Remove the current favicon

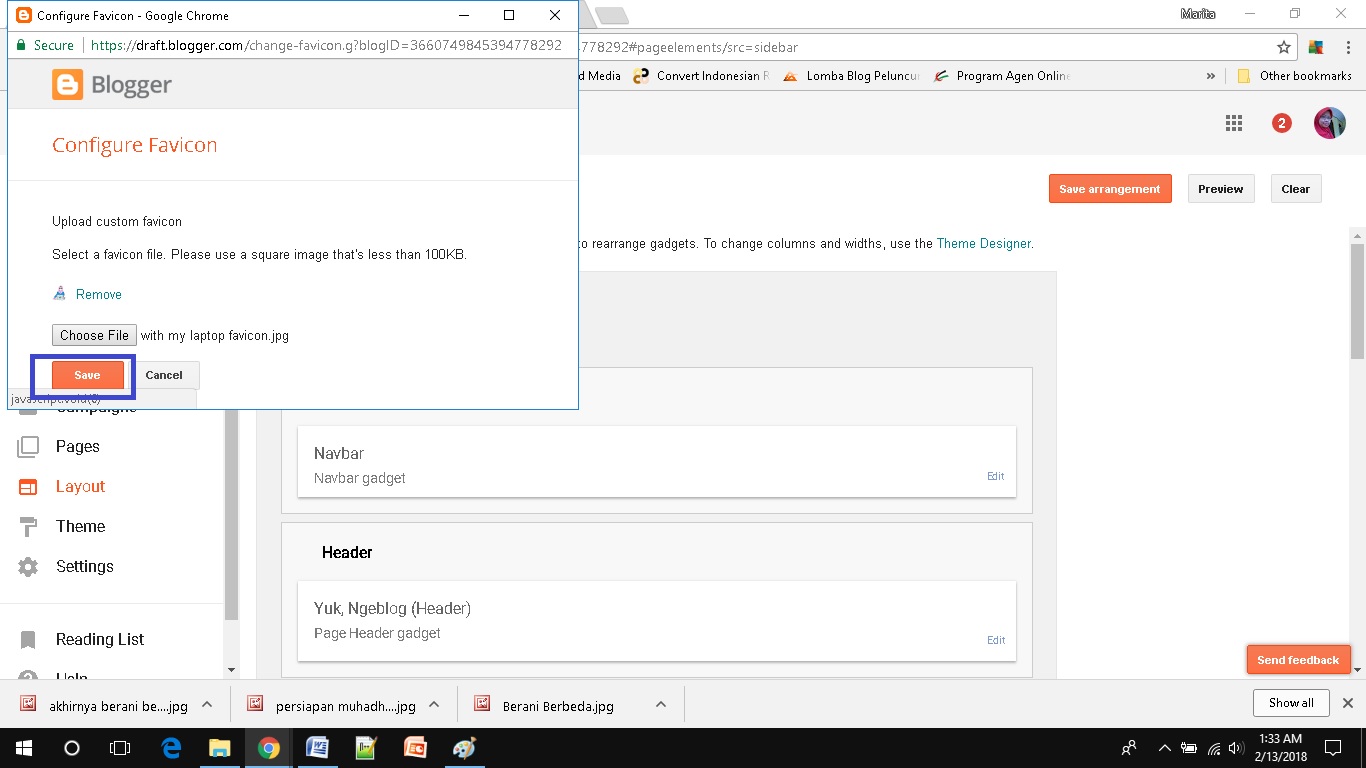(99, 294)
